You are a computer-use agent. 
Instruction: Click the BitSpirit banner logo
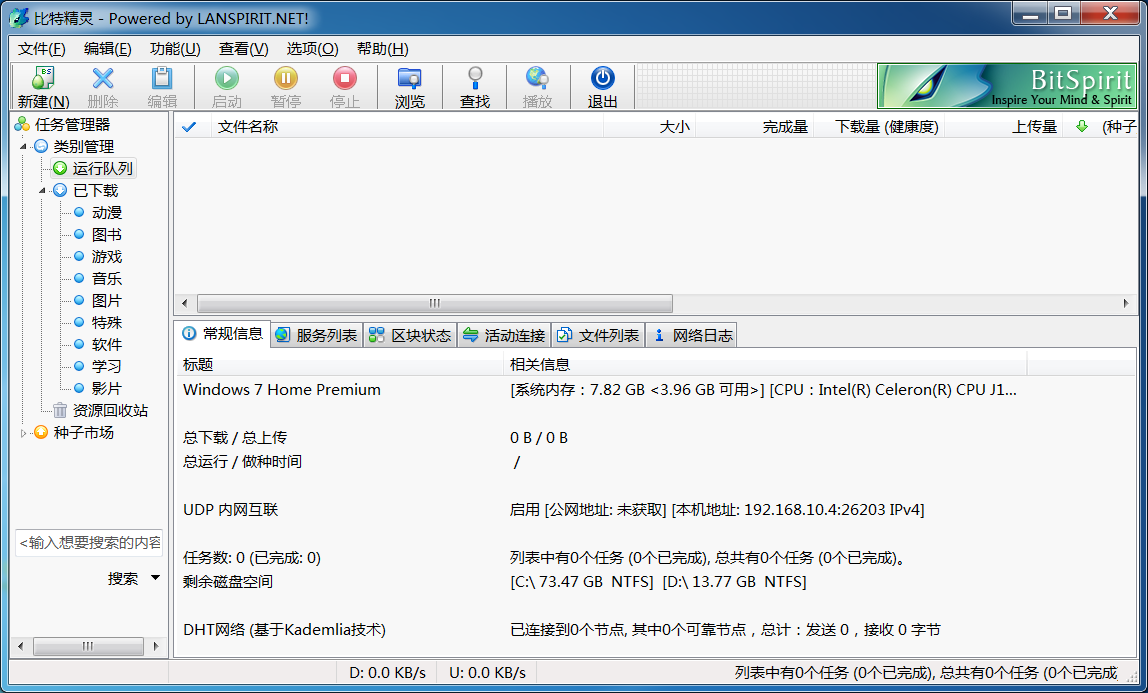pyautogui.click(x=1007, y=87)
